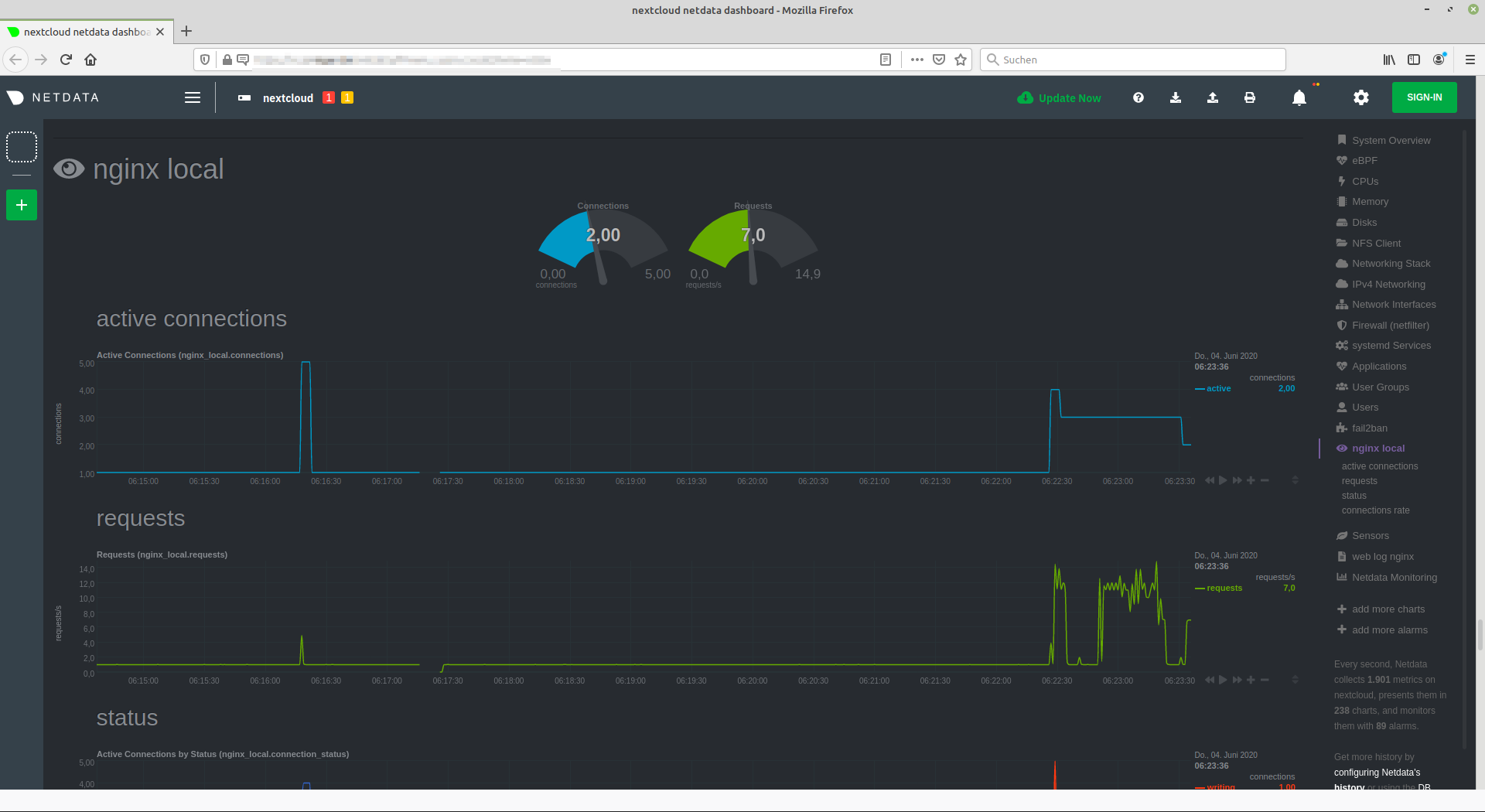Click the print dashboard icon
Viewport: 1485px width, 812px height.
coord(1250,97)
